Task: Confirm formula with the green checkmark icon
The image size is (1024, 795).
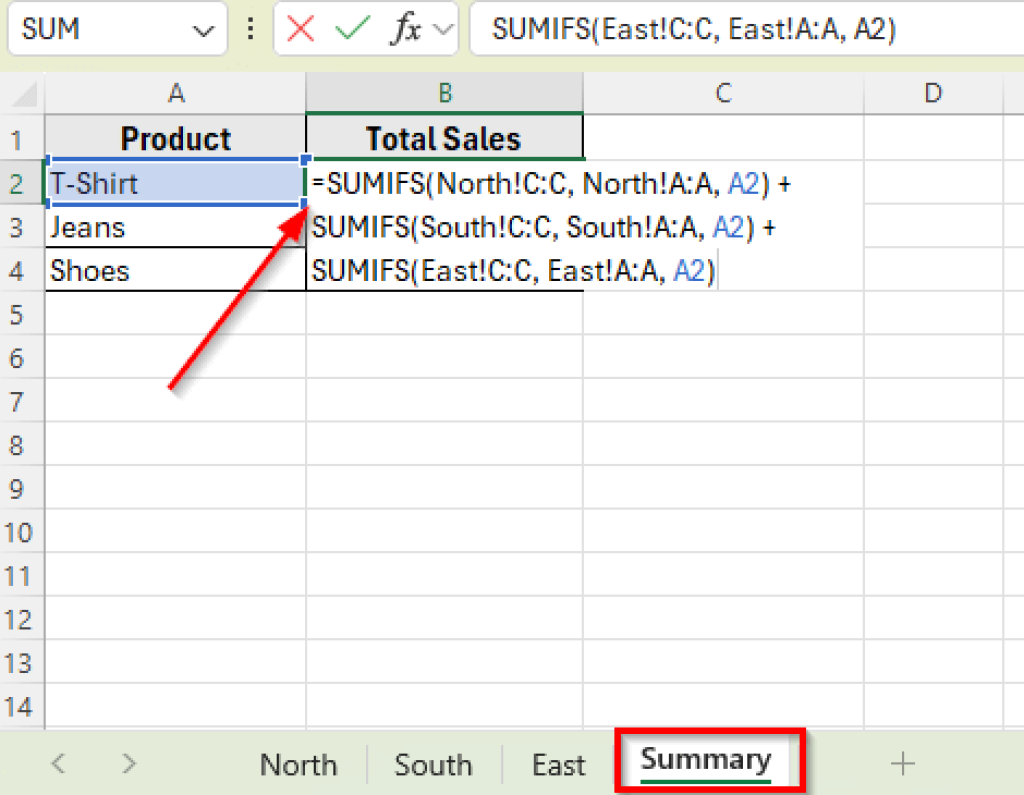Action: (x=350, y=29)
